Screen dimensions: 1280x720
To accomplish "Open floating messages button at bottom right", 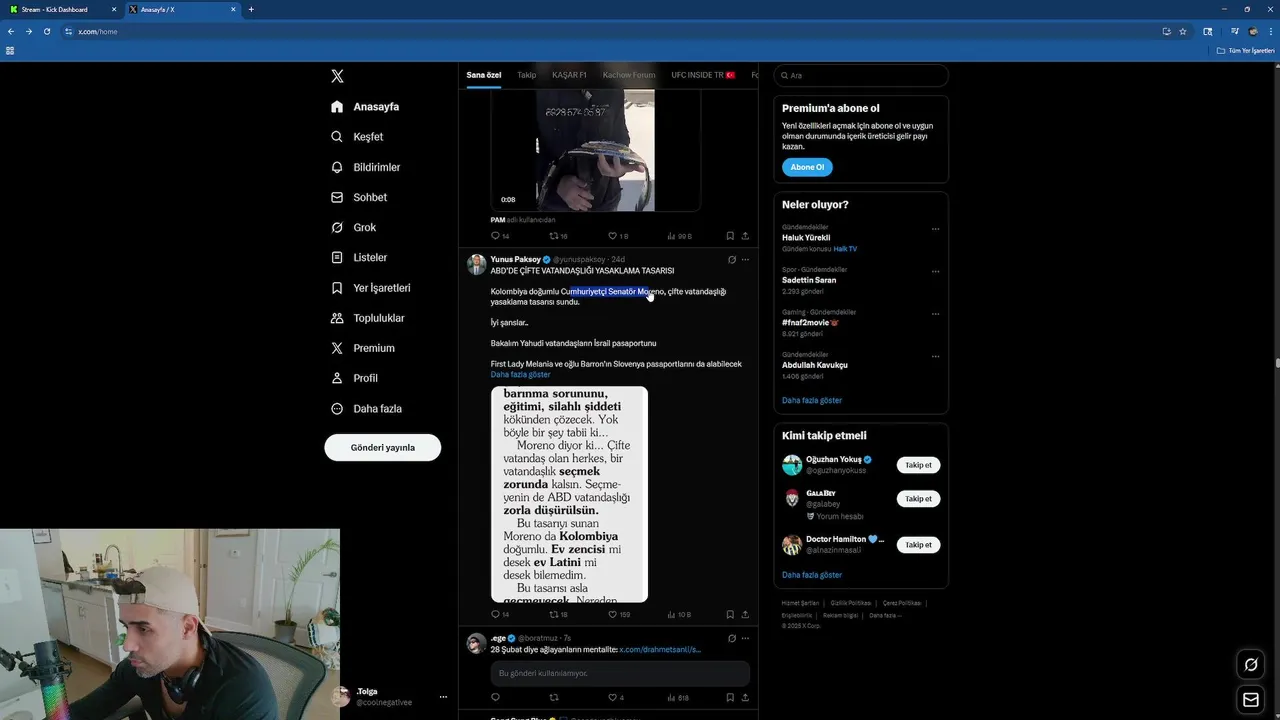I will coord(1250,700).
